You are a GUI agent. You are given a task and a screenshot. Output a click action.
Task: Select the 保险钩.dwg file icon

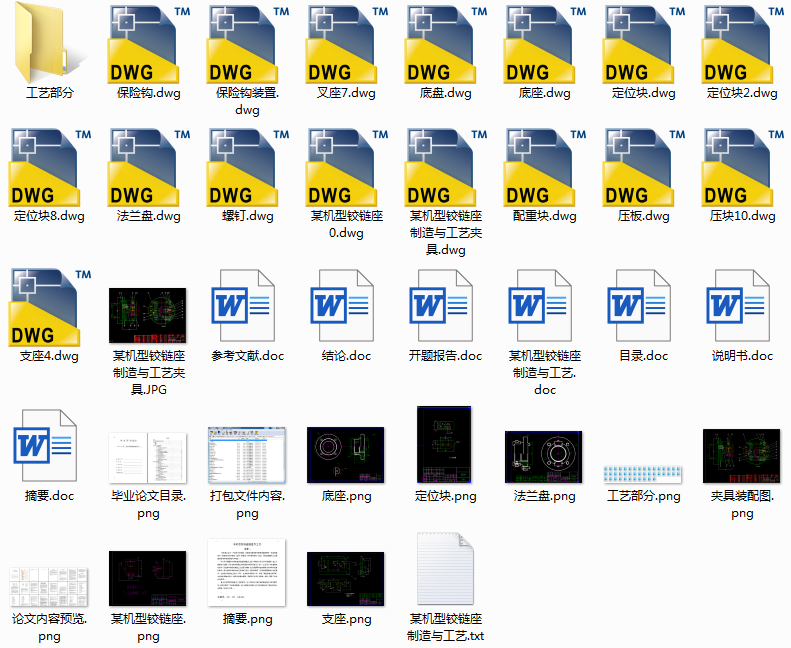coord(148,45)
